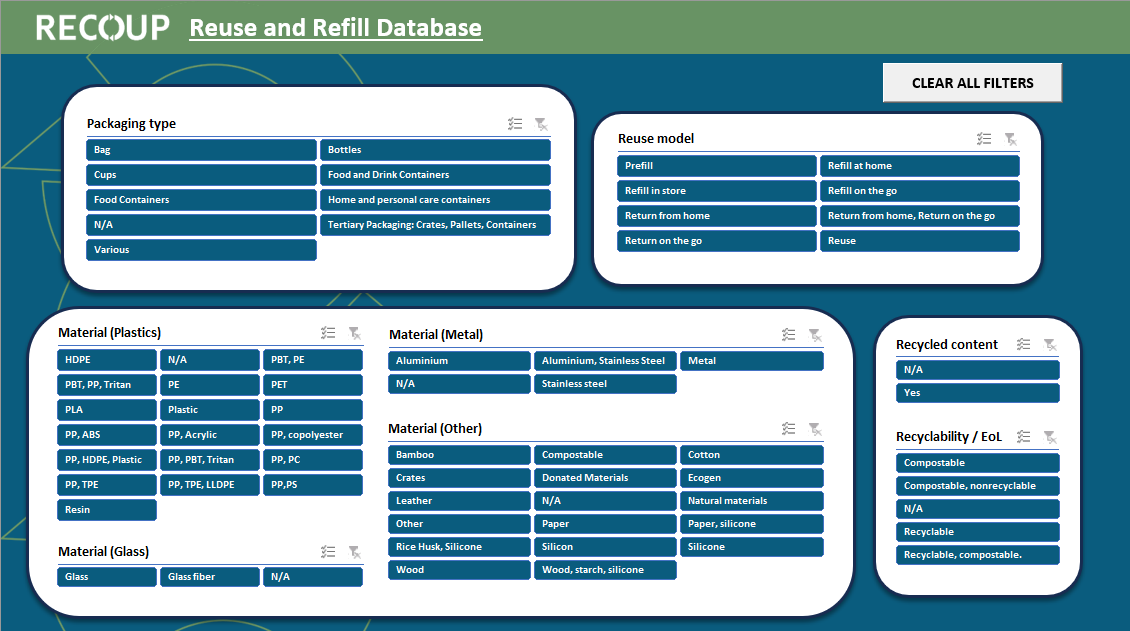
Task: Select Recyclable end-of-life option
Action: point(978,532)
